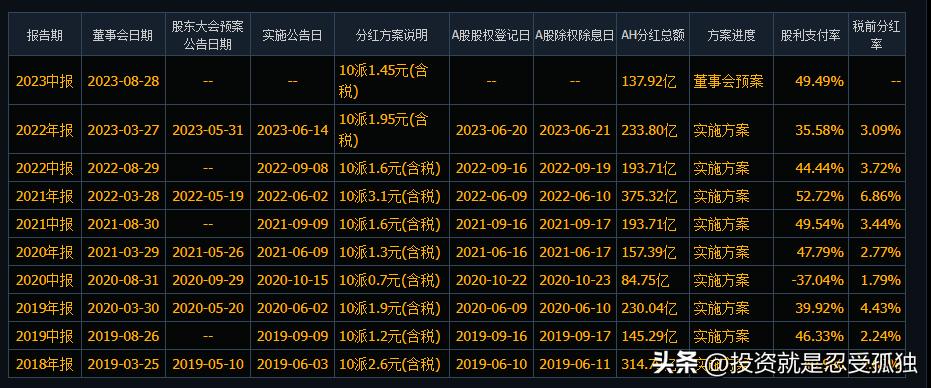Click total dividend 84.75亿
This screenshot has width=931, height=388.
(645, 280)
